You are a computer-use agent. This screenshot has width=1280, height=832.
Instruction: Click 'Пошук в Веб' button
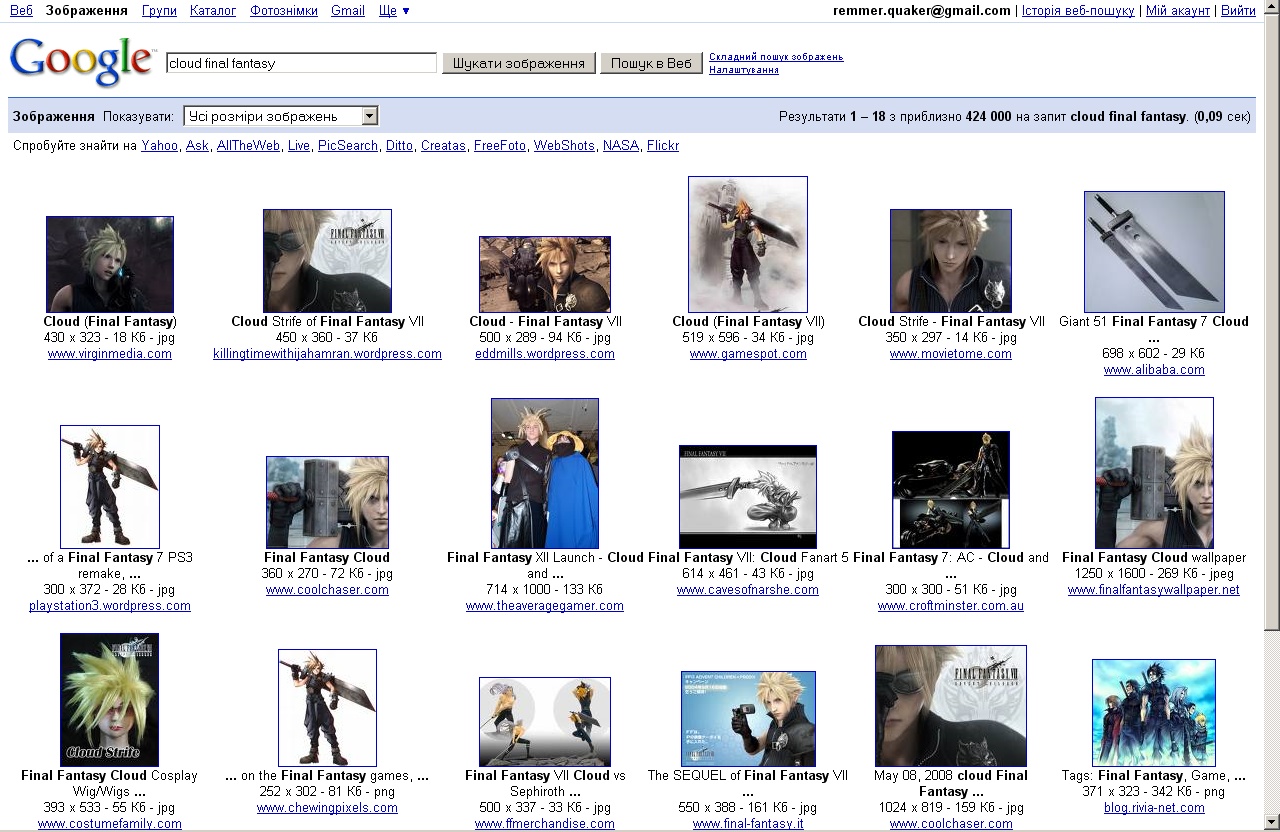click(x=651, y=63)
